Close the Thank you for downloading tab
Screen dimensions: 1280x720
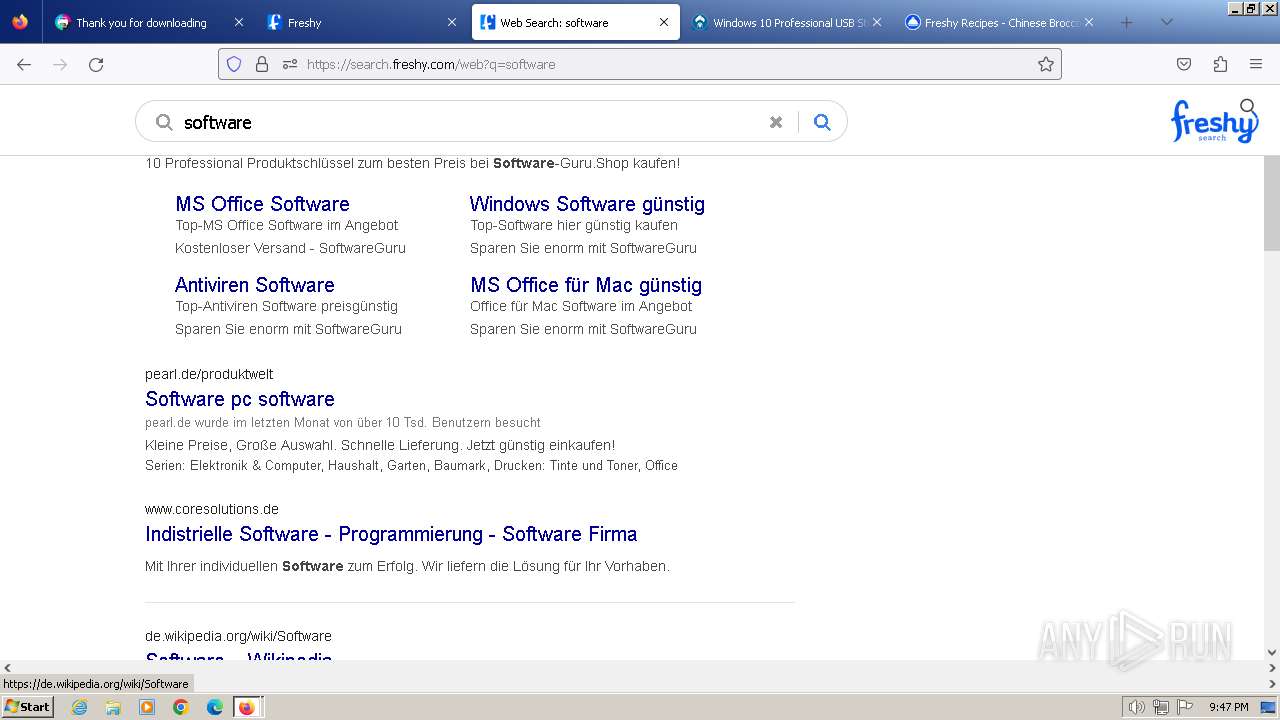click(x=238, y=22)
